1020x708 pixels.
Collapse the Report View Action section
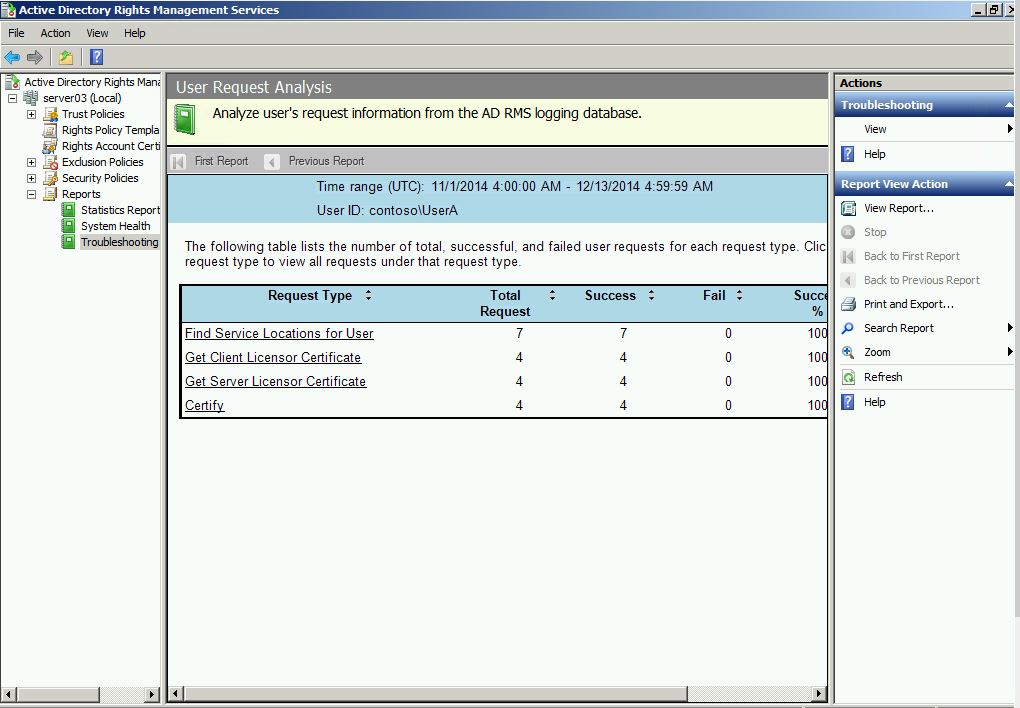pyautogui.click(x=1008, y=184)
